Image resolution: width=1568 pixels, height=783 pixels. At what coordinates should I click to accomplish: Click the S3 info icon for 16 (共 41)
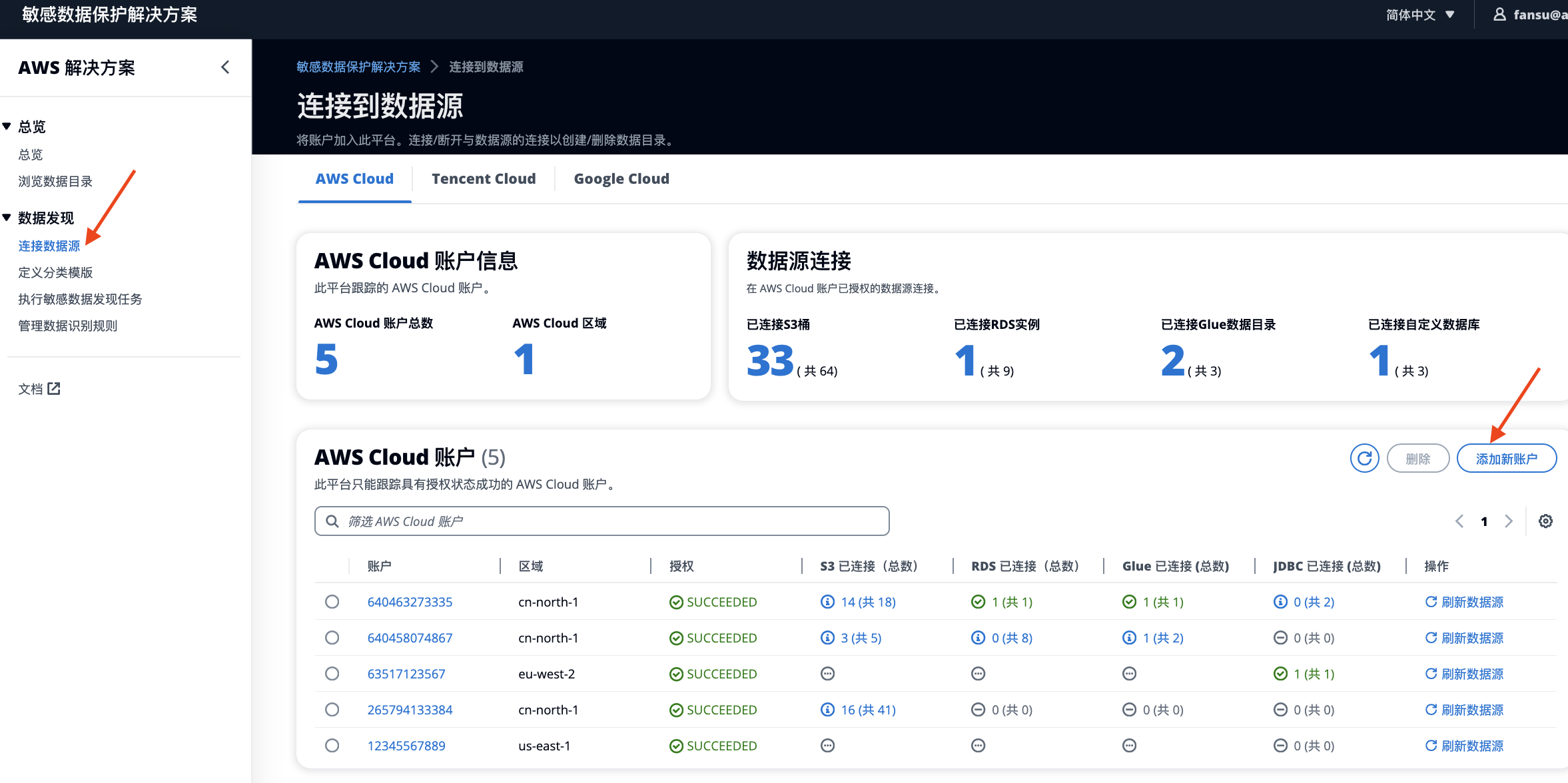point(827,710)
